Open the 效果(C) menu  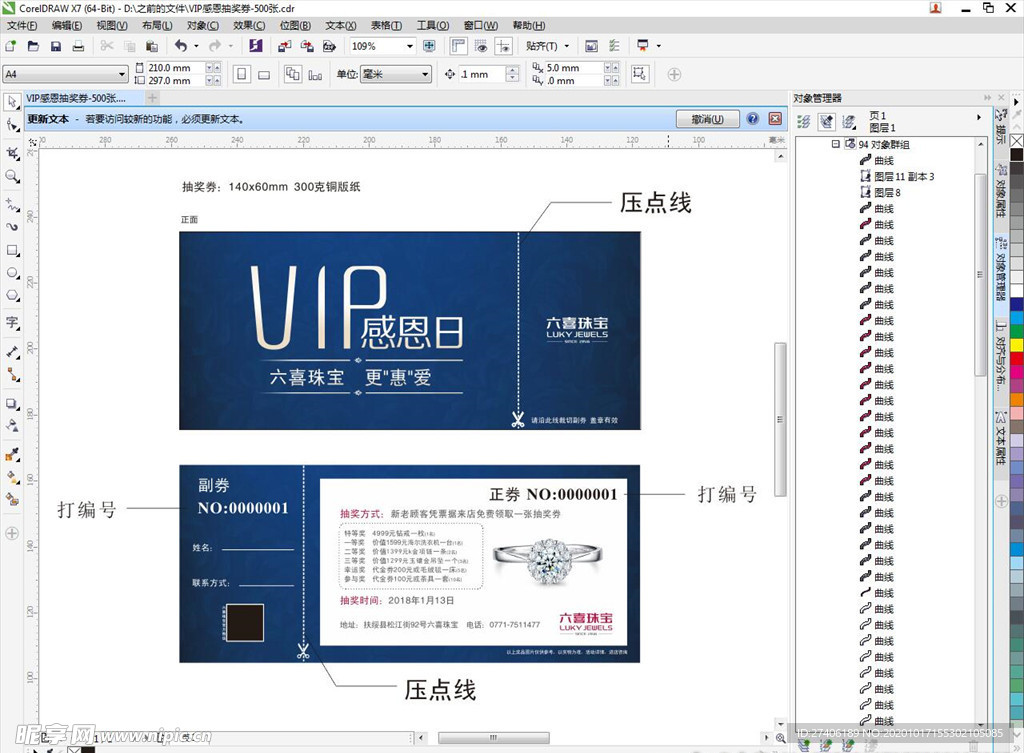[249, 25]
